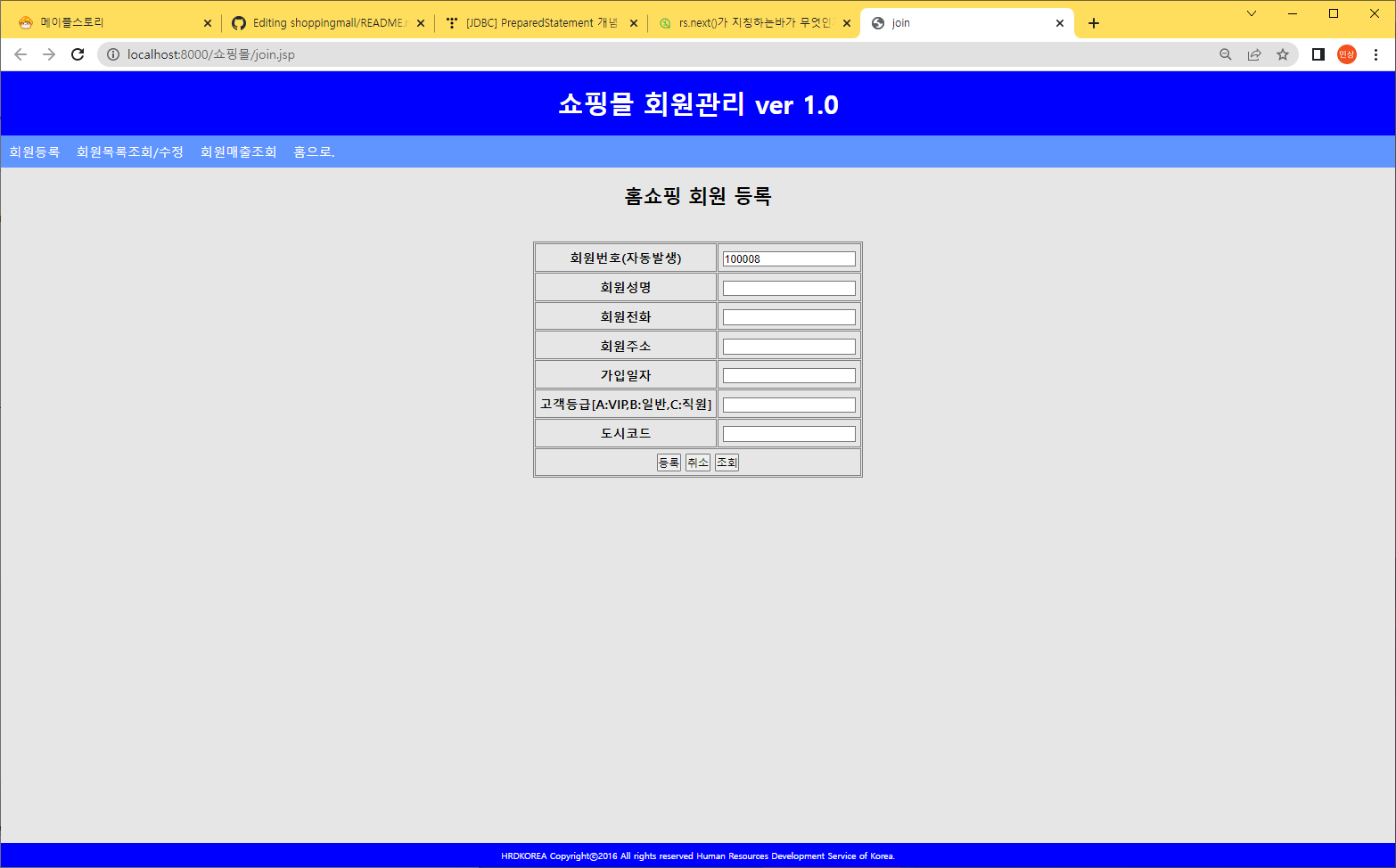Bookmark this page with the star icon
The width and height of the screenshot is (1396, 868).
[1283, 54]
